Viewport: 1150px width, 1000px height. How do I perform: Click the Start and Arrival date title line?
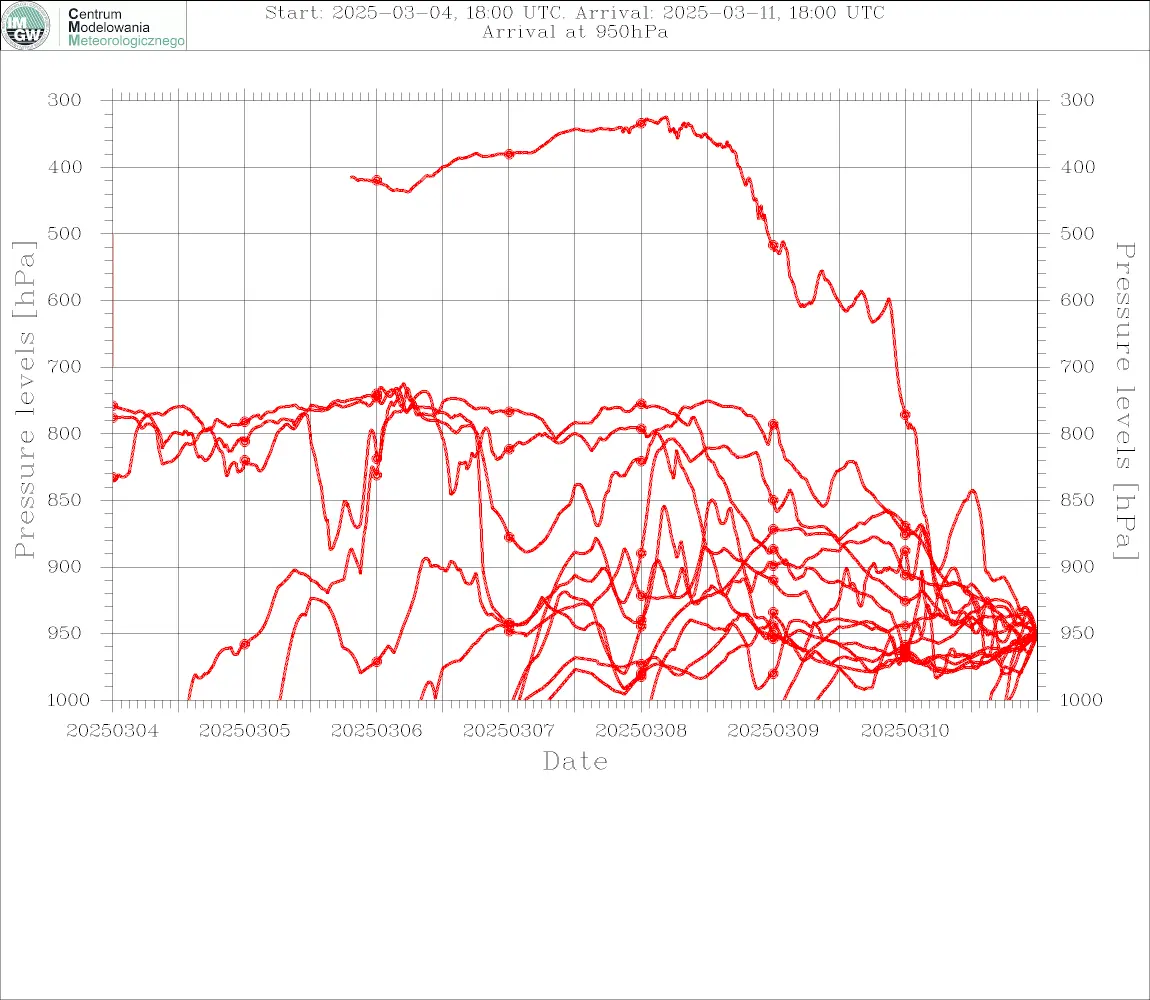(x=575, y=12)
